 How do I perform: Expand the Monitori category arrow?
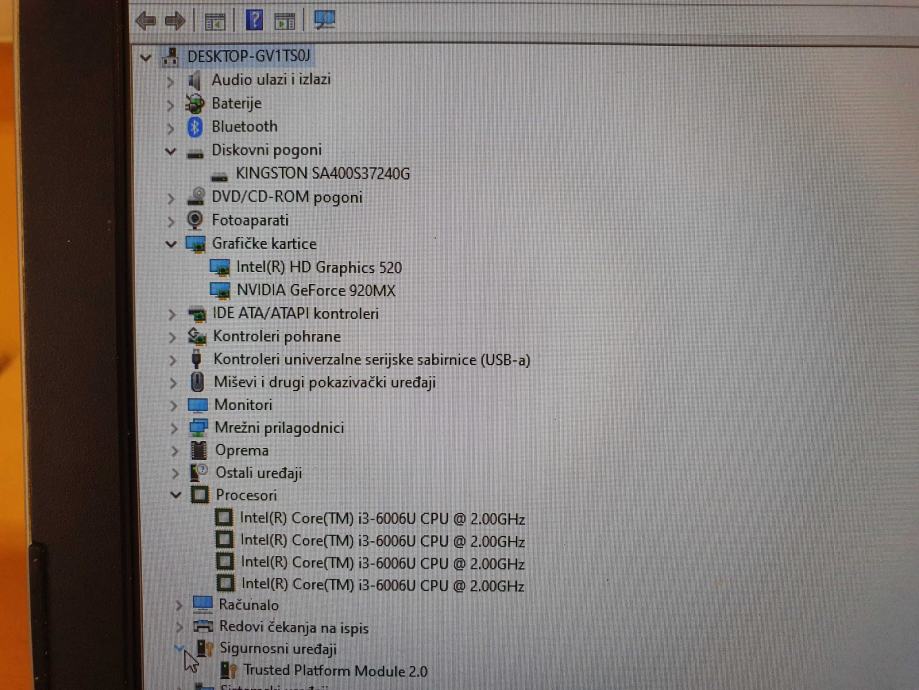[173, 406]
